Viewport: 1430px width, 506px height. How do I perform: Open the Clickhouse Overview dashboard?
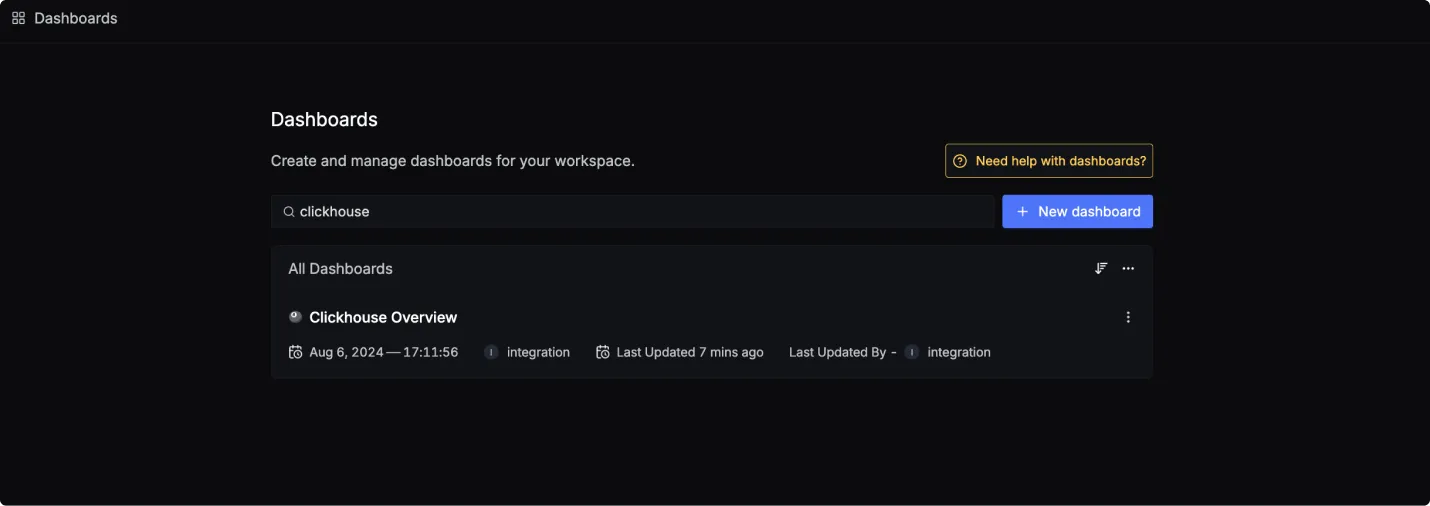(383, 317)
